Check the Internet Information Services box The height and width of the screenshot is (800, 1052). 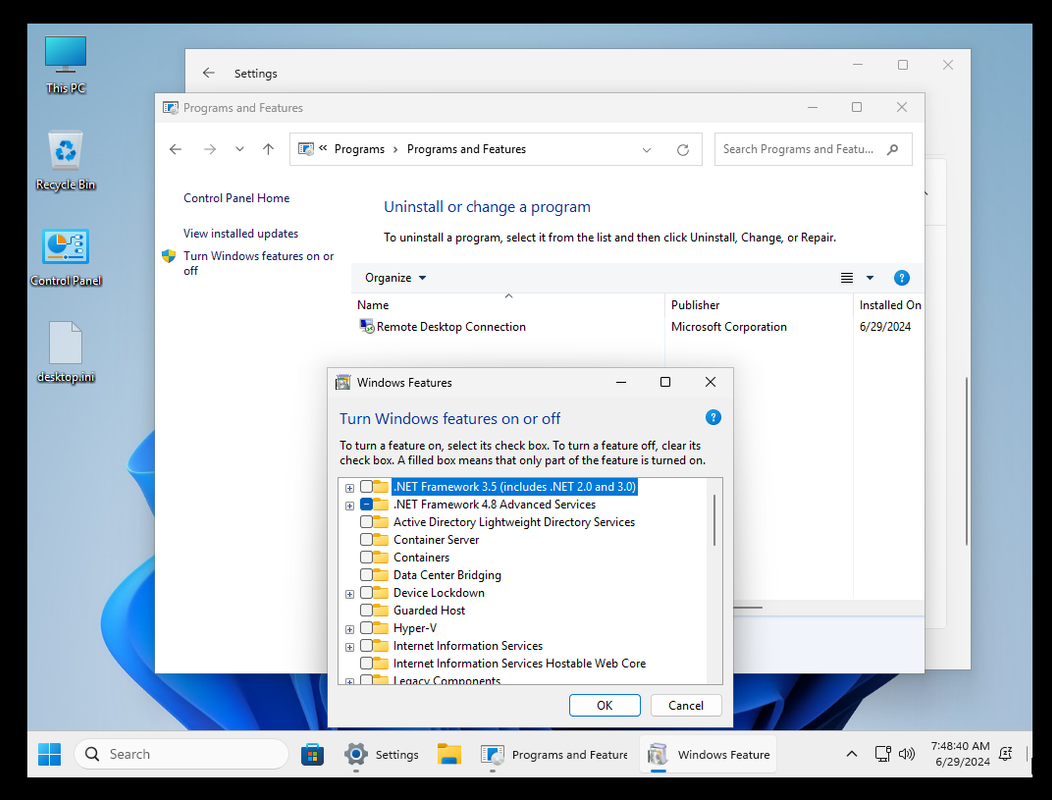[x=366, y=646]
